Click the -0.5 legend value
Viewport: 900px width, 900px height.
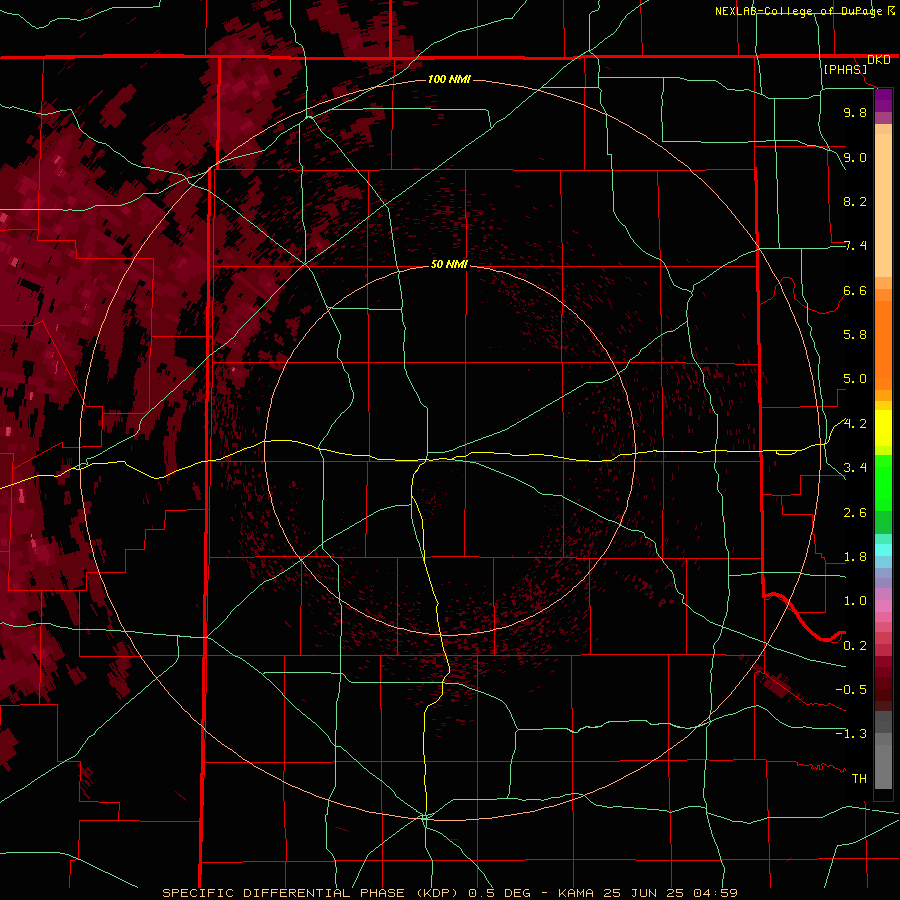[x=851, y=690]
